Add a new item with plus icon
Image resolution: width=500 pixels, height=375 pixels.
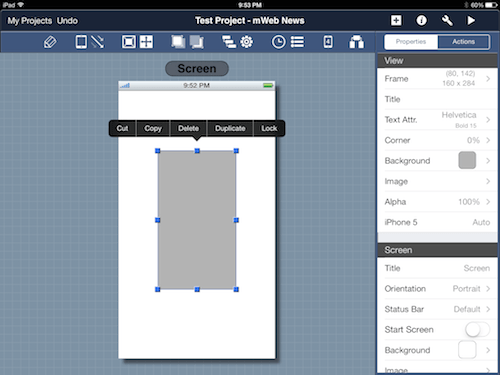click(x=396, y=21)
